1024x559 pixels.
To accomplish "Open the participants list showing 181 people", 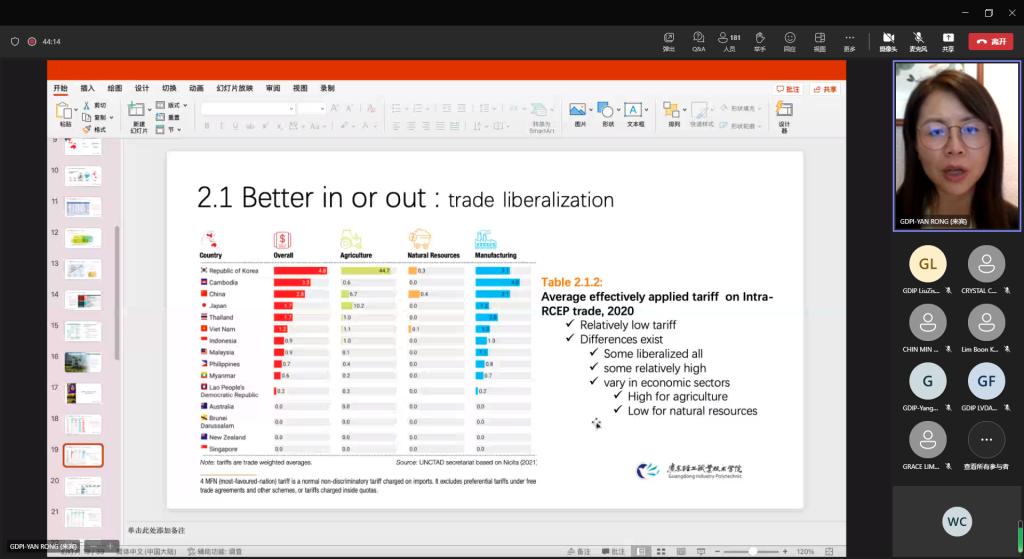I will point(730,40).
